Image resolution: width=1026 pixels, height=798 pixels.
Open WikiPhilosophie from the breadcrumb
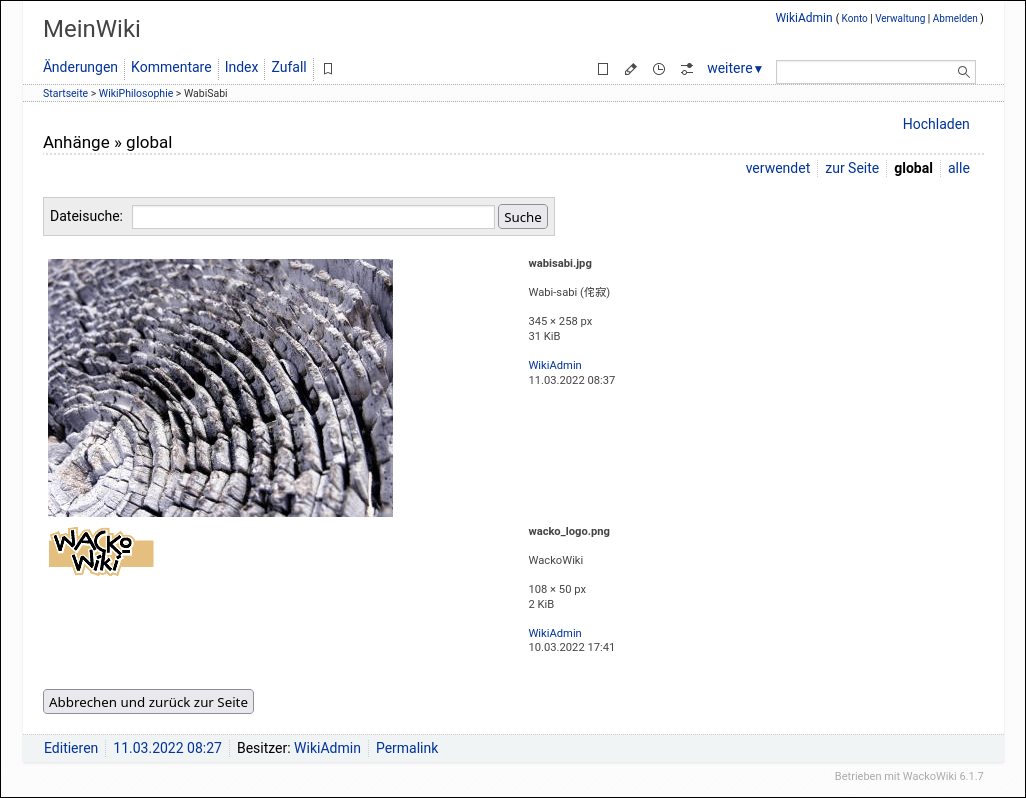pos(135,93)
